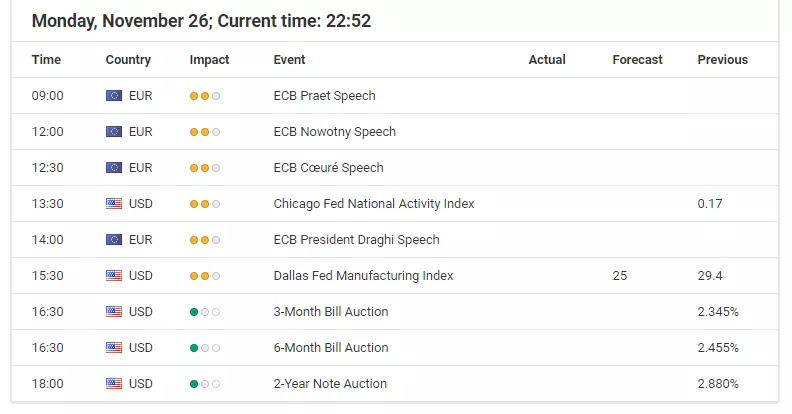Screen dimensions: 792x414
Task: Click the 12:30 time cell
Action: 47,168
